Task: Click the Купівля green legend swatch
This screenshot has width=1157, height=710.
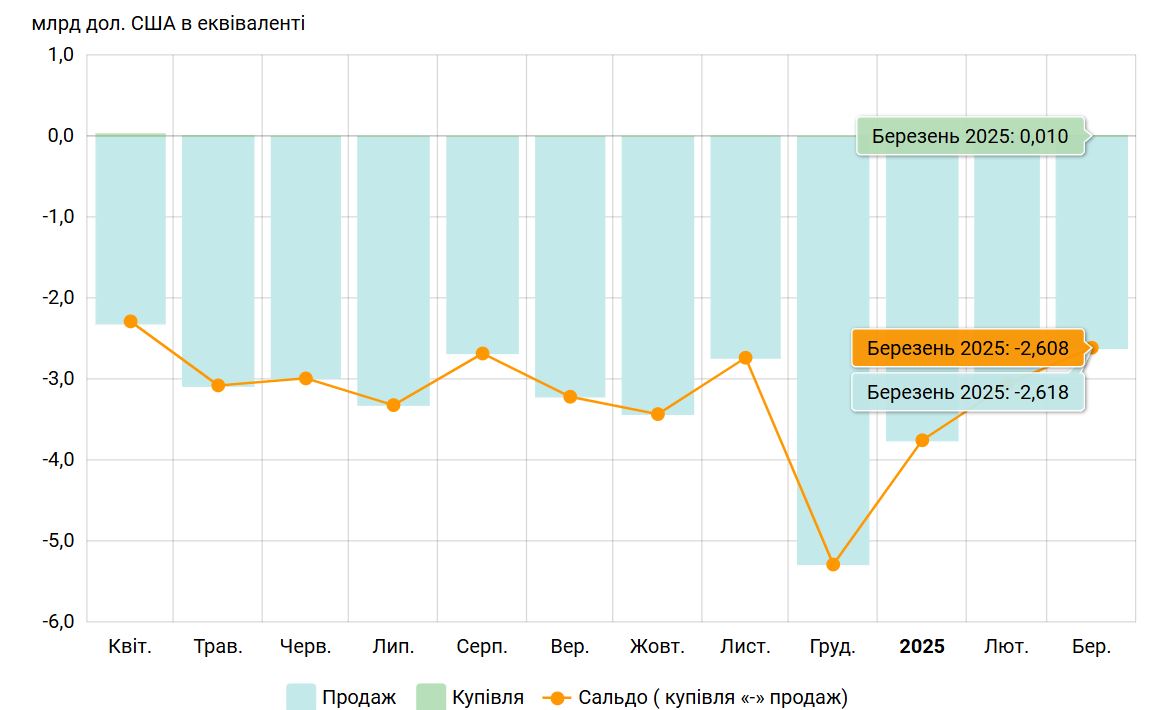Action: (x=431, y=697)
